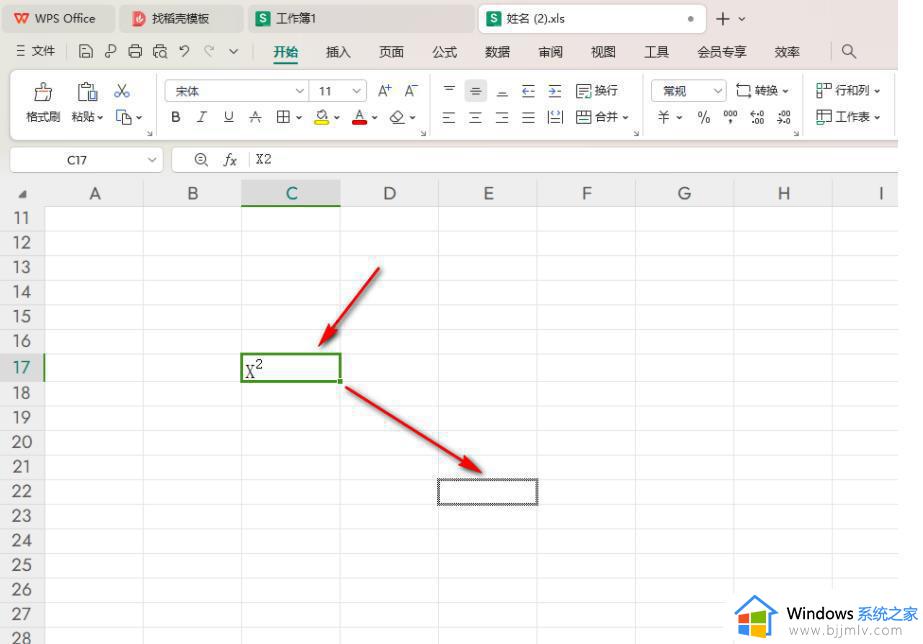The image size is (923, 644).
Task: Open the Review (审阅) ribbon tab
Action: coord(550,52)
